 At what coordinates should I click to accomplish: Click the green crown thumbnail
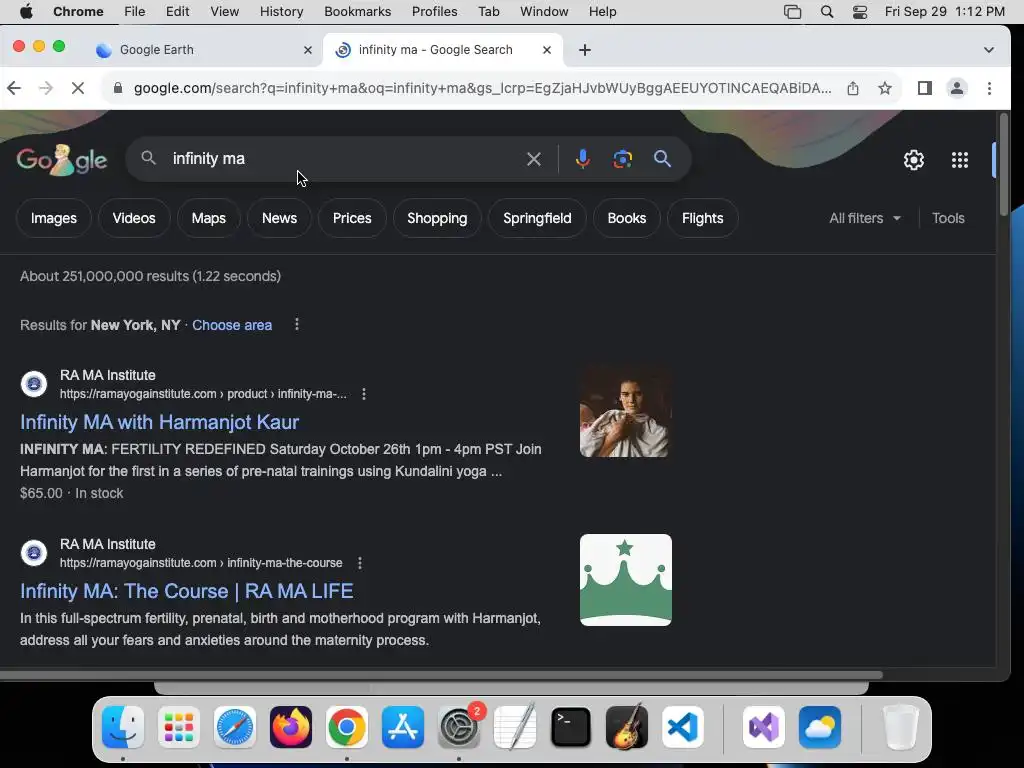click(x=626, y=580)
